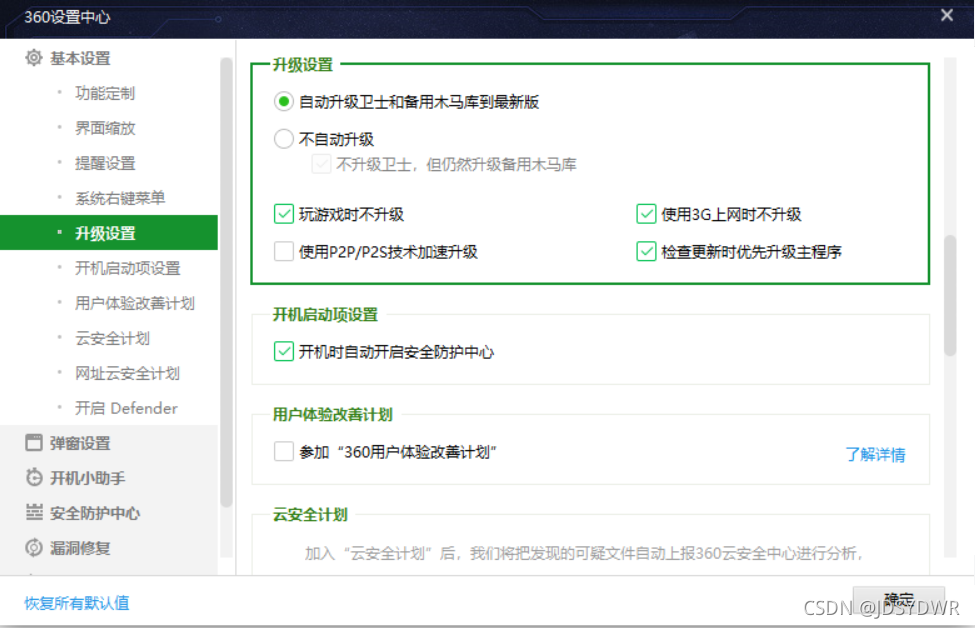Expand the 开机小助手 category
This screenshot has height=628, width=975.
pos(88,478)
